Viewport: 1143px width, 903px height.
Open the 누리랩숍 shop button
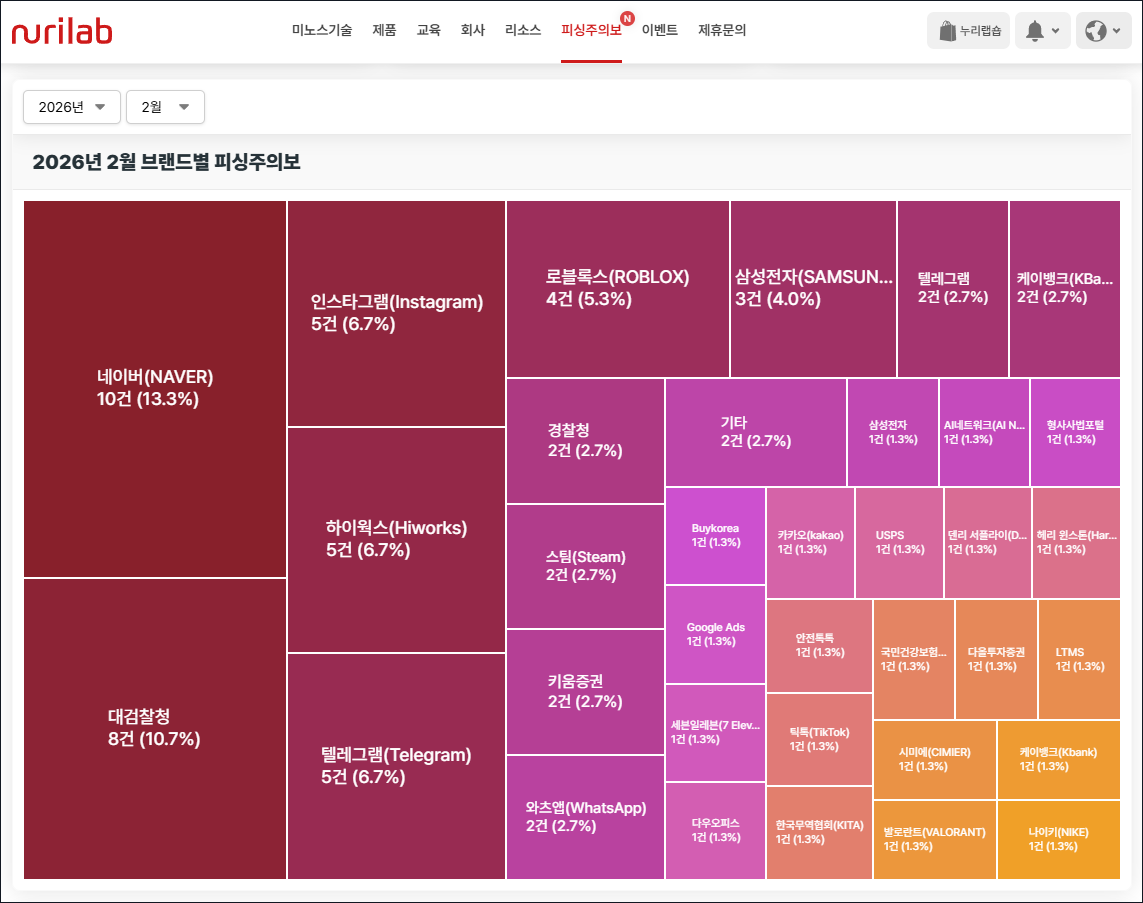pos(969,31)
